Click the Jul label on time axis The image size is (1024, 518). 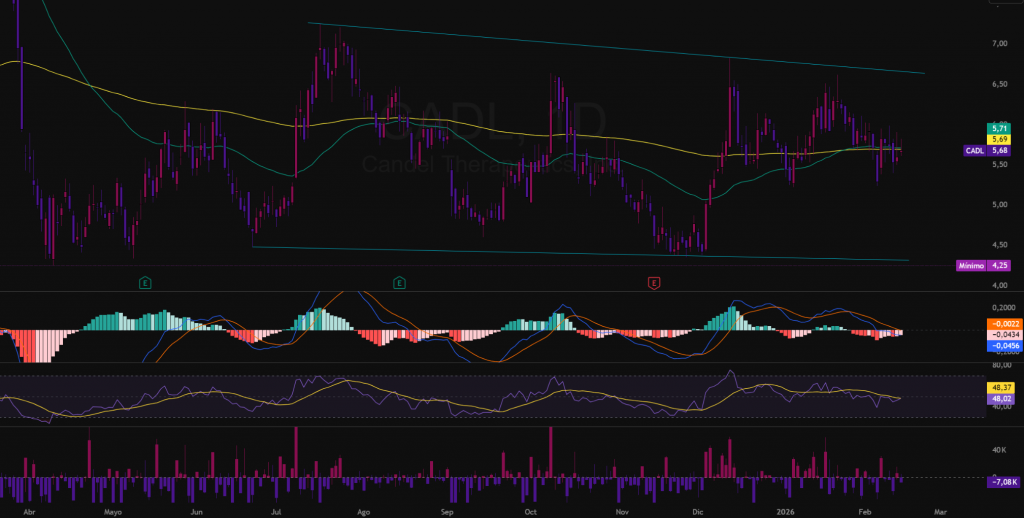coord(278,512)
